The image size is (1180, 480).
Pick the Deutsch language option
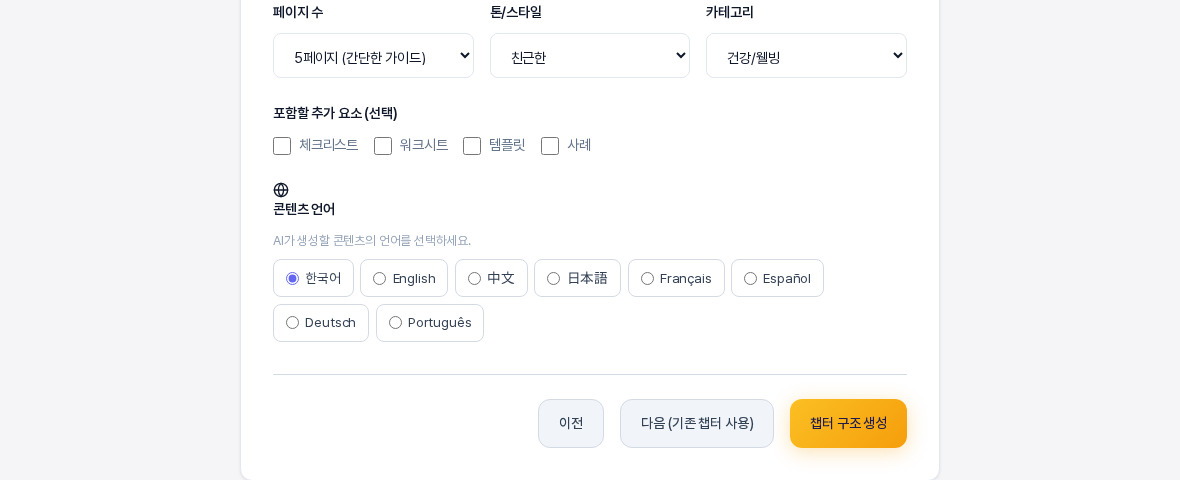click(321, 323)
